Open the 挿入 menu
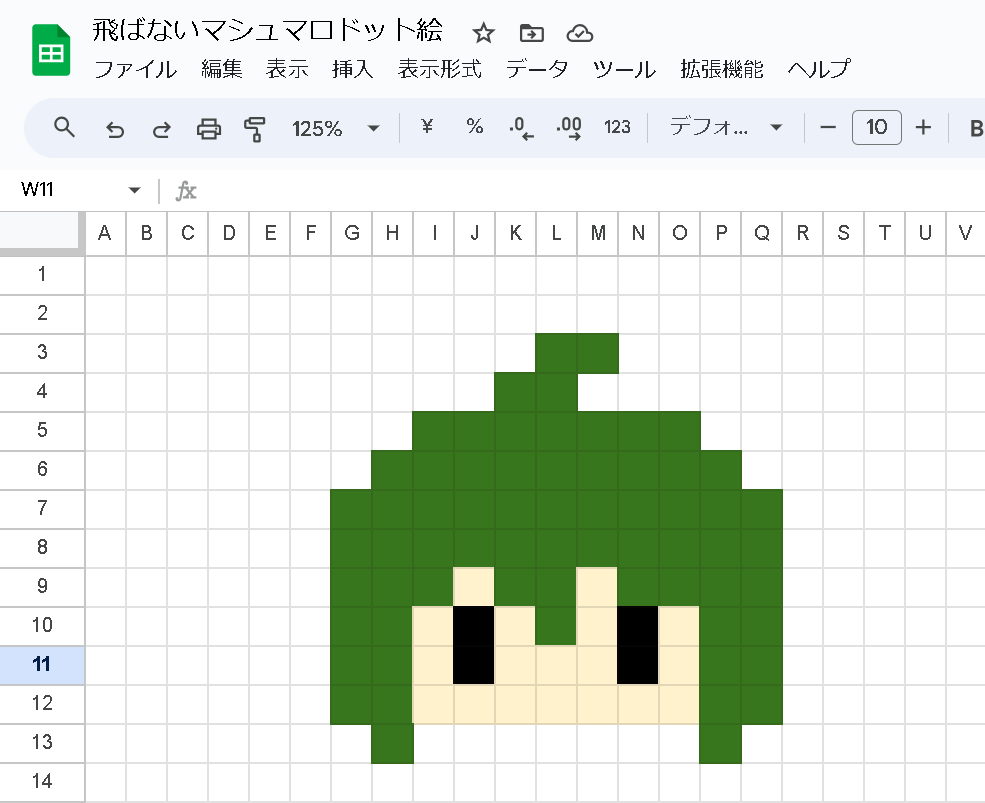 click(x=352, y=69)
